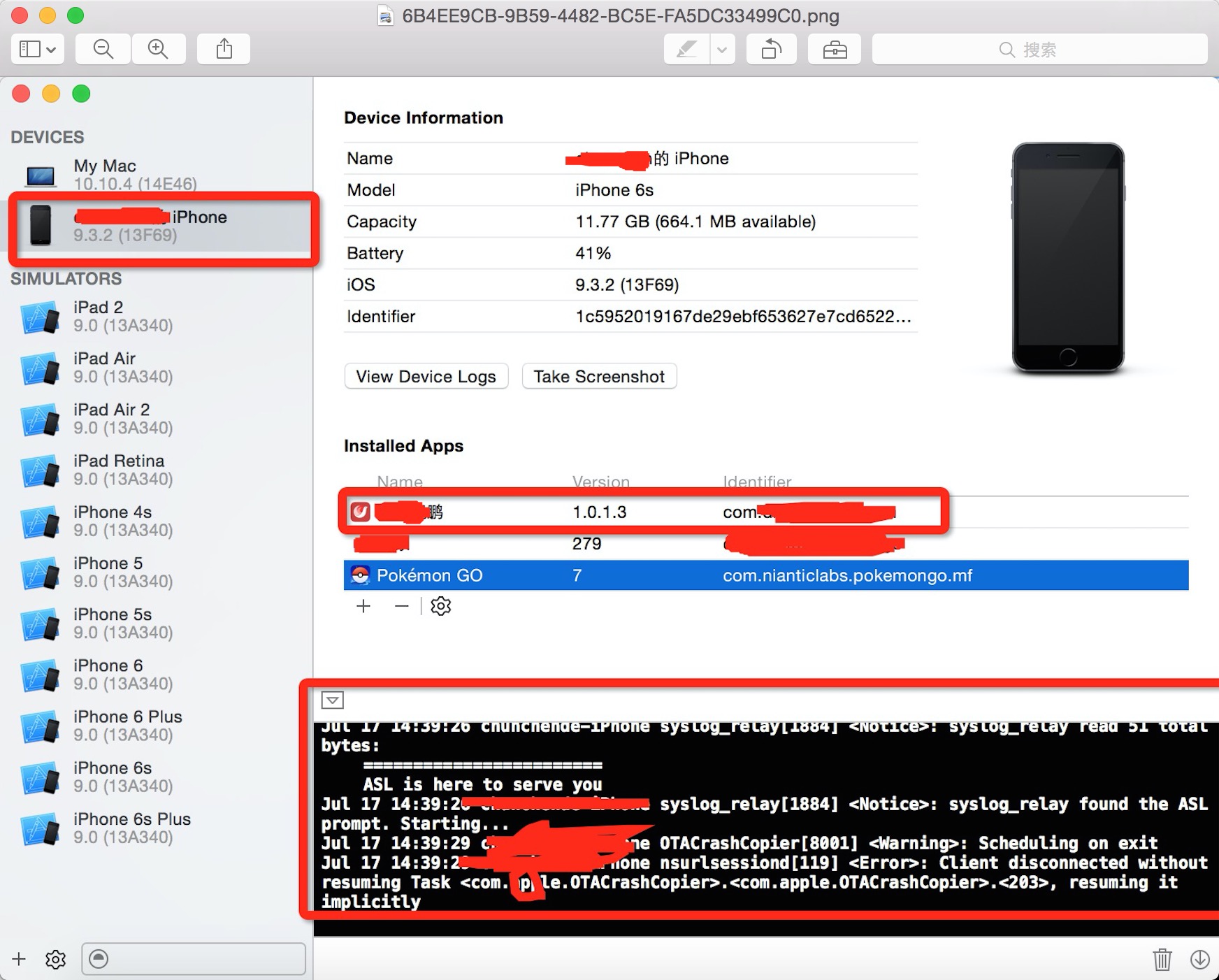Save the console log with download icon
This screenshot has width=1219, height=980.
point(1200,959)
